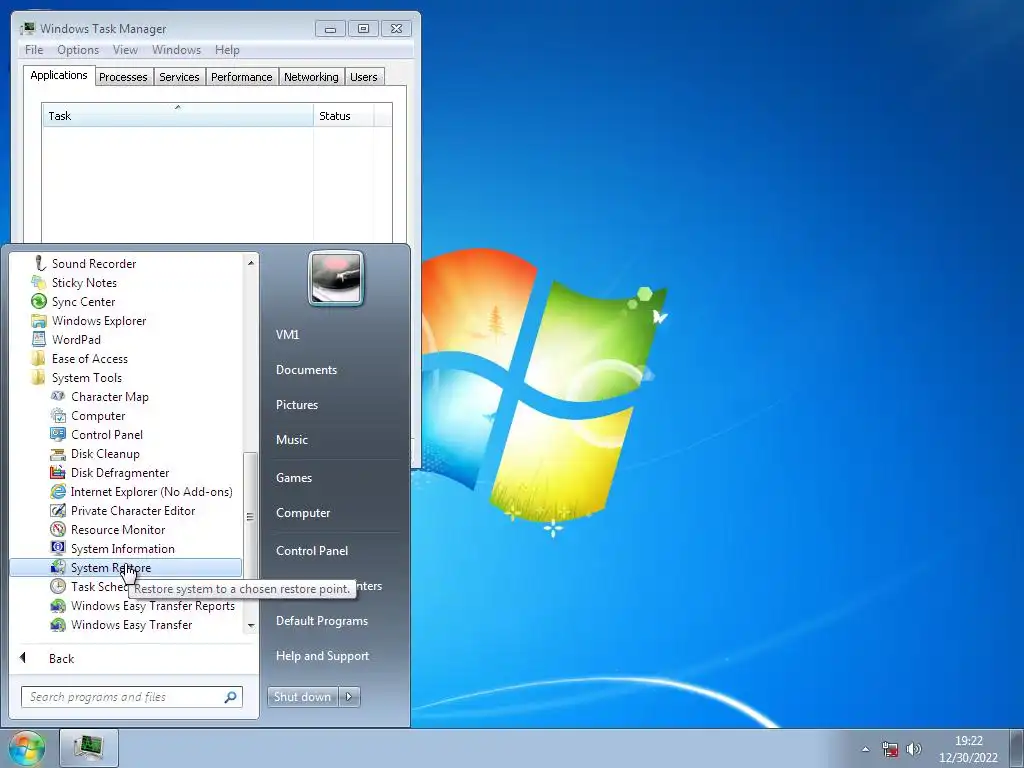Open the Start orb on the taskbar
The image size is (1024, 768).
point(27,748)
